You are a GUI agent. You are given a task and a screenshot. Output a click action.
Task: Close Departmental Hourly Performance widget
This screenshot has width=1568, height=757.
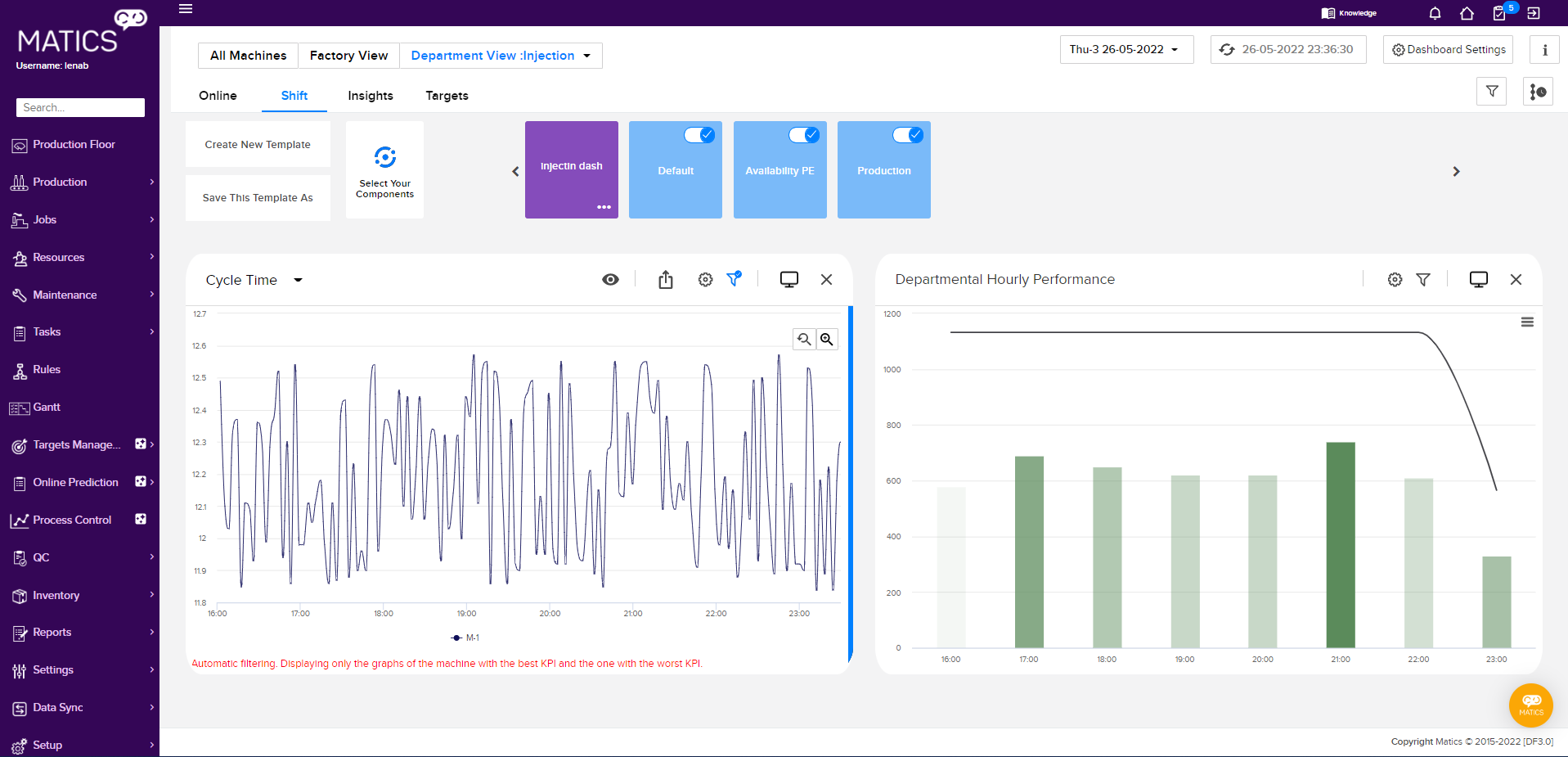1516,280
